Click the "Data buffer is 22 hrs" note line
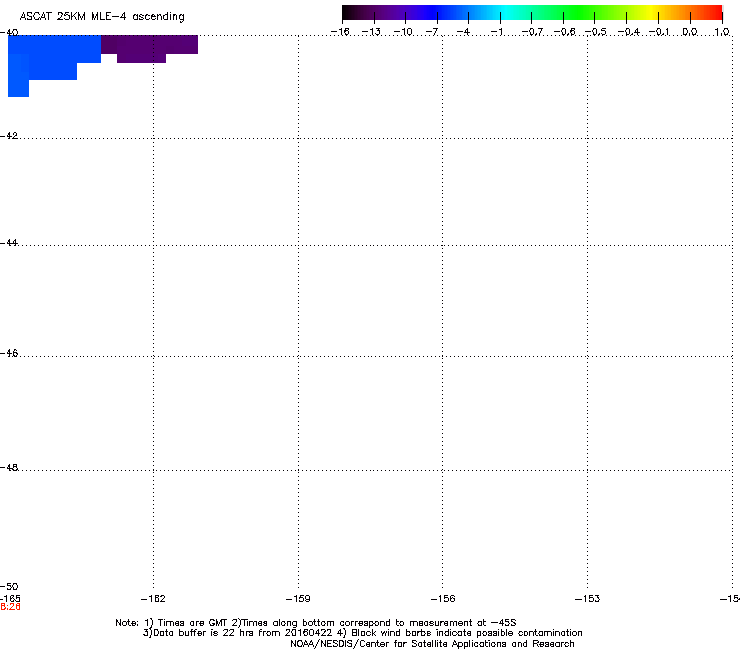740x650 pixels. [x=362, y=633]
